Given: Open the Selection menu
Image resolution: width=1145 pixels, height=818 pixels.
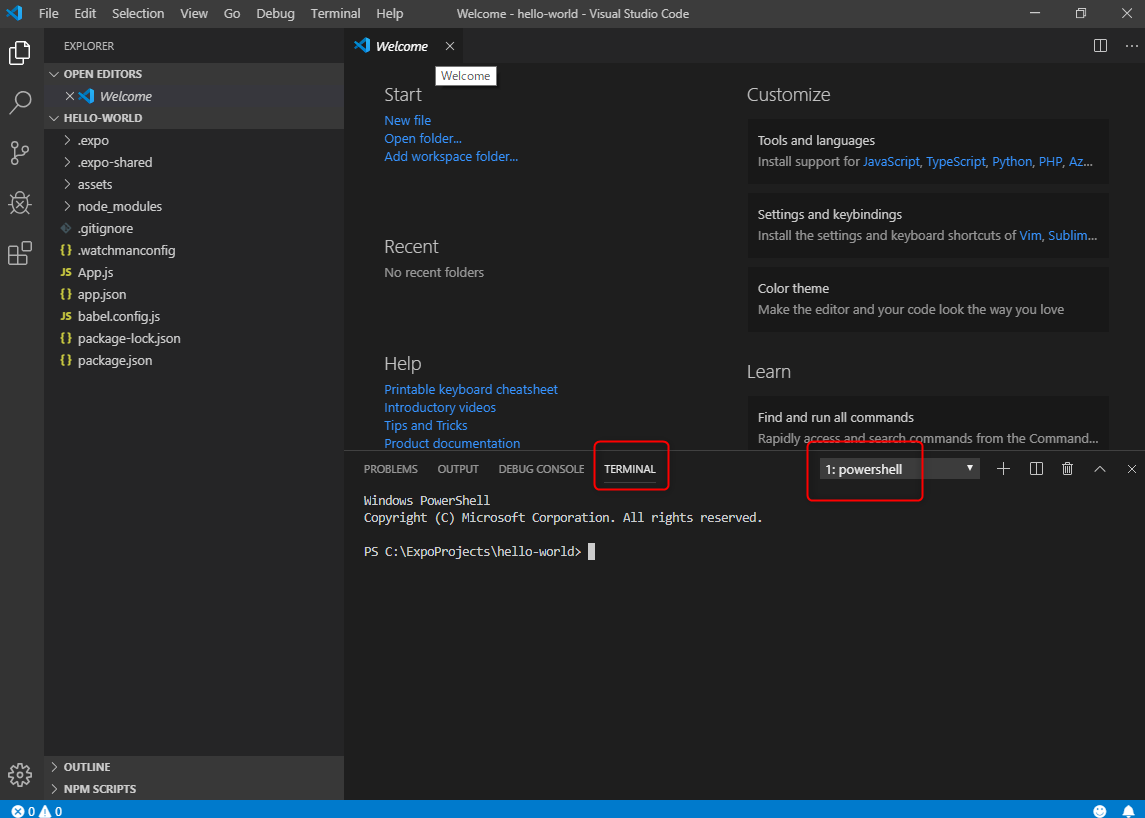Looking at the screenshot, I should [138, 13].
